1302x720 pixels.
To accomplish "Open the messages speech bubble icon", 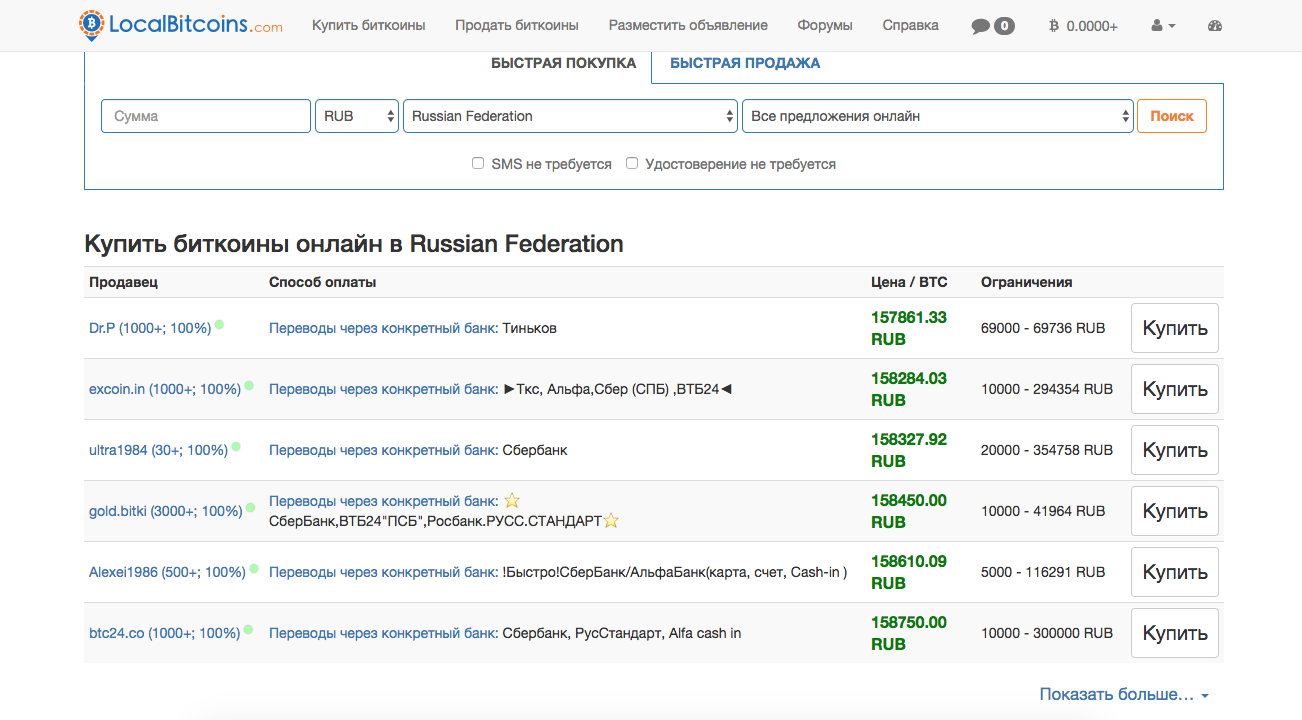I will pyautogui.click(x=980, y=26).
